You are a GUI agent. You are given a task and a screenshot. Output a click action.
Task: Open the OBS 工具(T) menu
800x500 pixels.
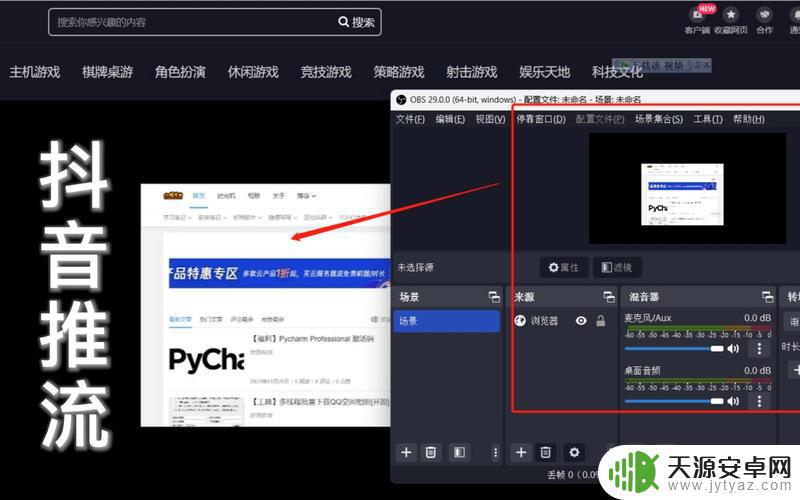(x=708, y=119)
